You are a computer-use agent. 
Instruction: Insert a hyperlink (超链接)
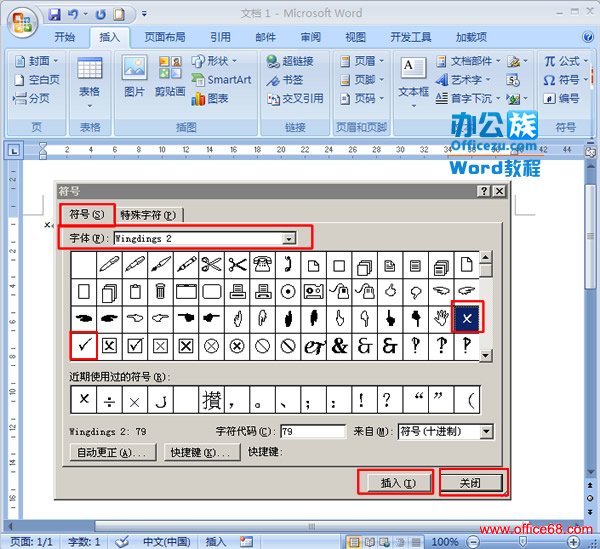pos(290,61)
